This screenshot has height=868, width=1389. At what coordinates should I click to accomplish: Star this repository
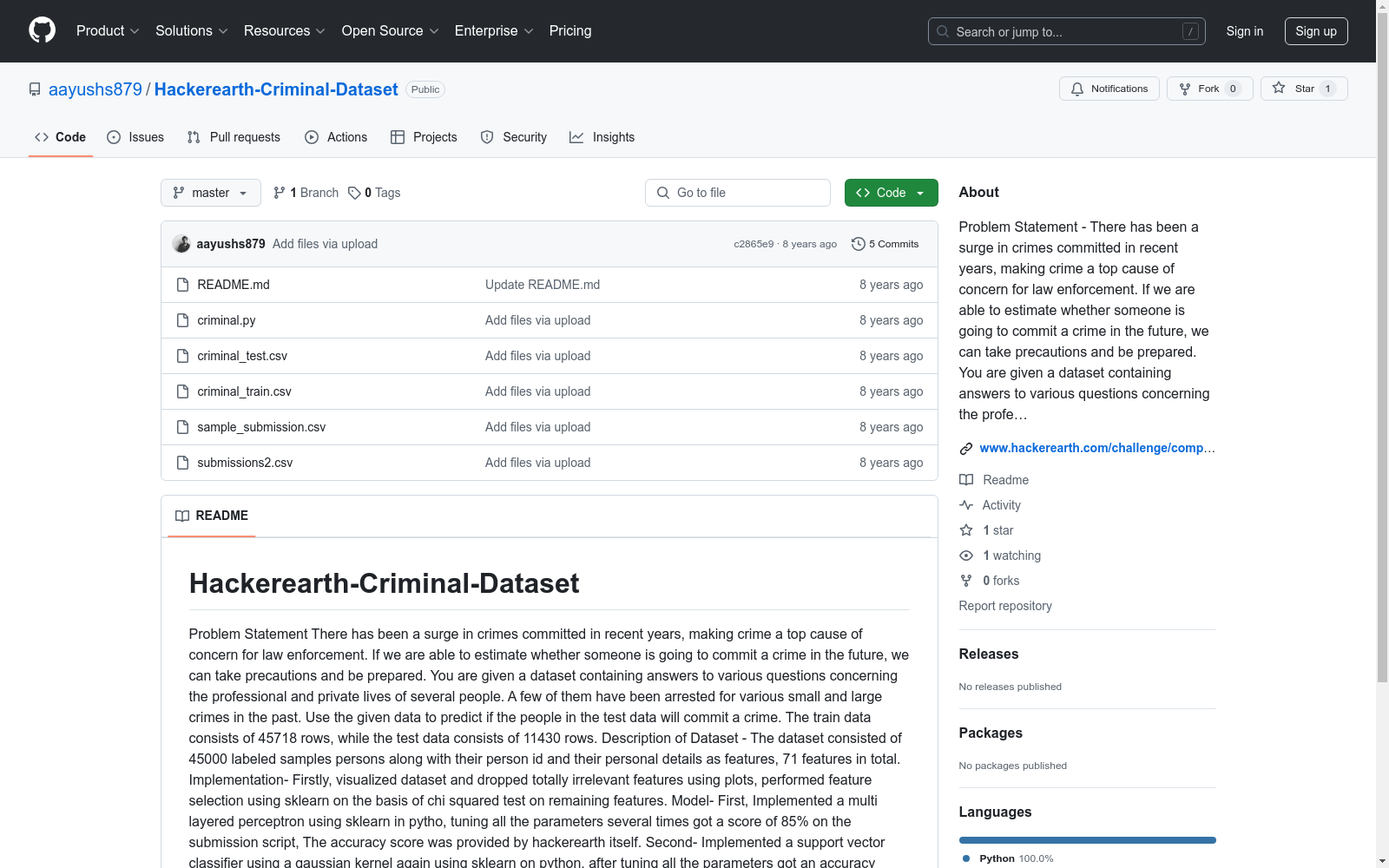tap(1304, 89)
